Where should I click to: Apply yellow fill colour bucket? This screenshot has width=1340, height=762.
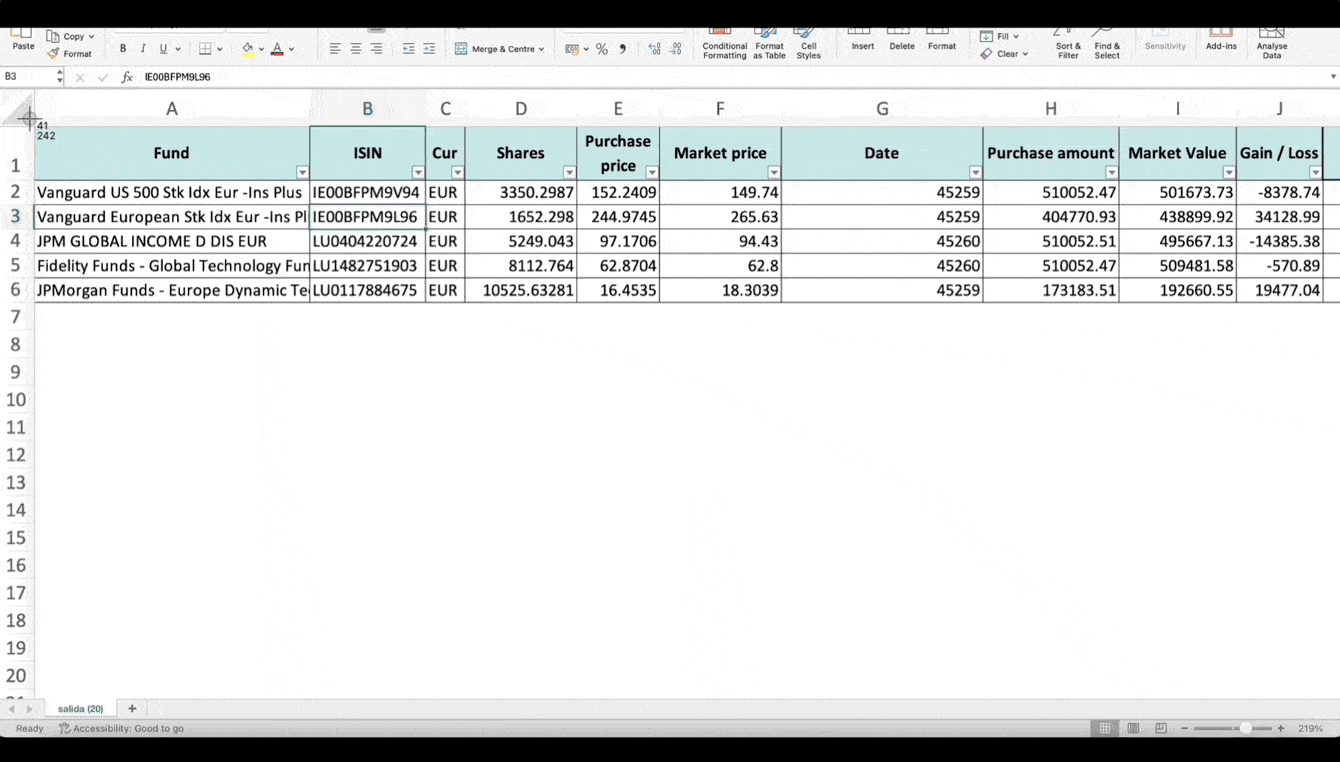click(x=248, y=48)
